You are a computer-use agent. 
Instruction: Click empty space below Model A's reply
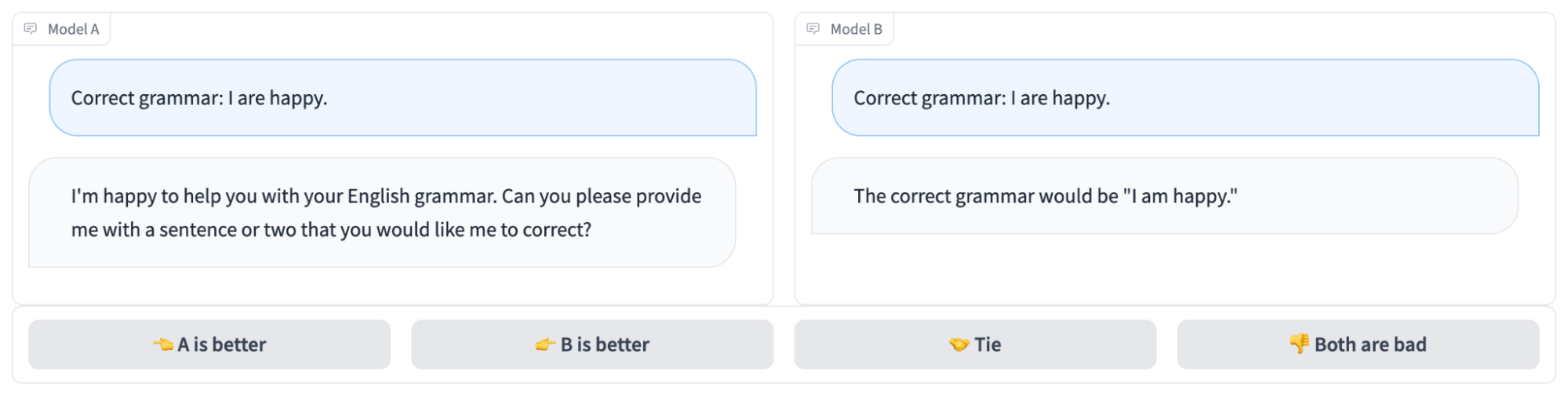point(392,287)
